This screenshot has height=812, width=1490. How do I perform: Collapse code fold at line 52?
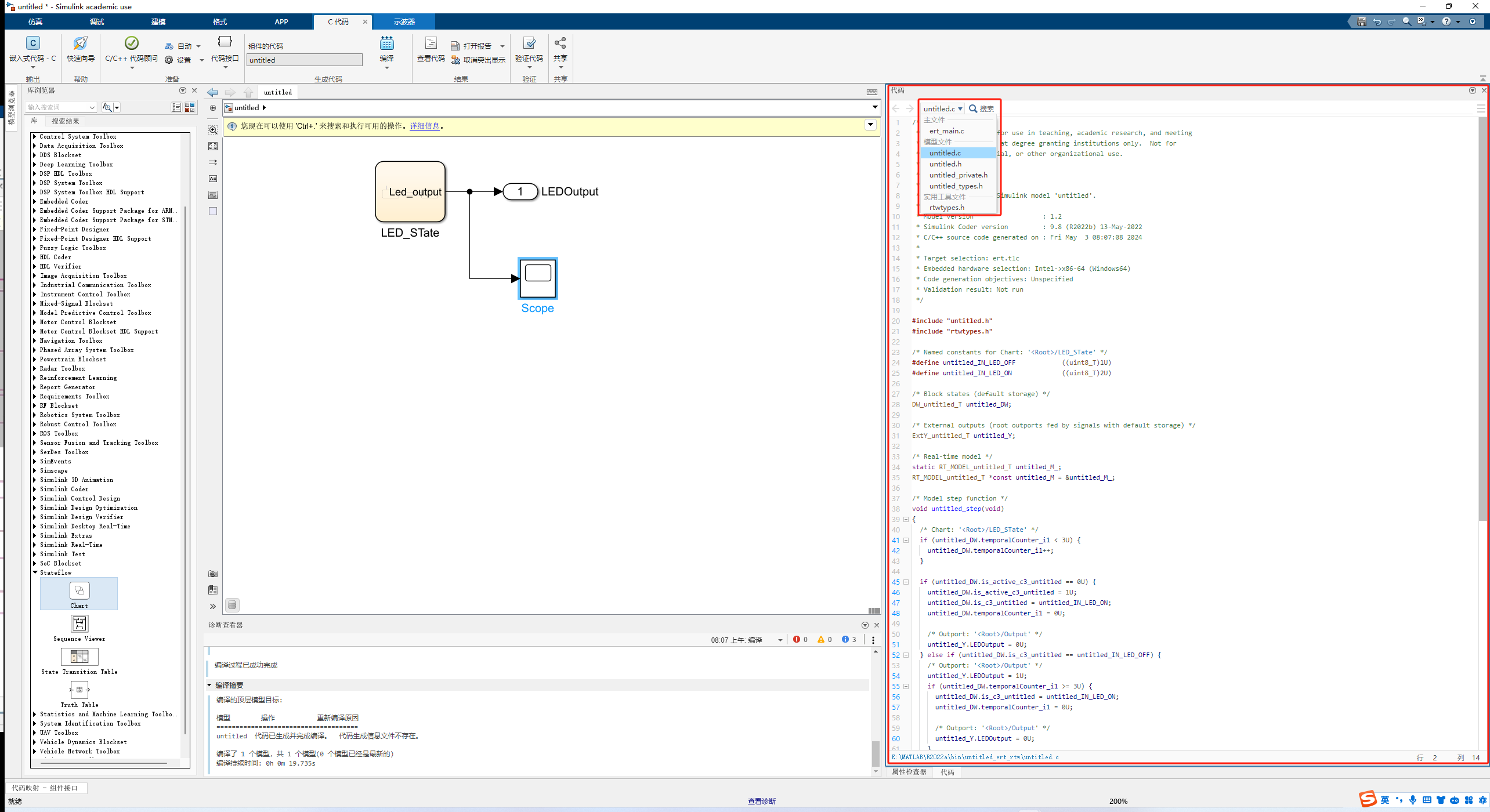click(x=906, y=655)
